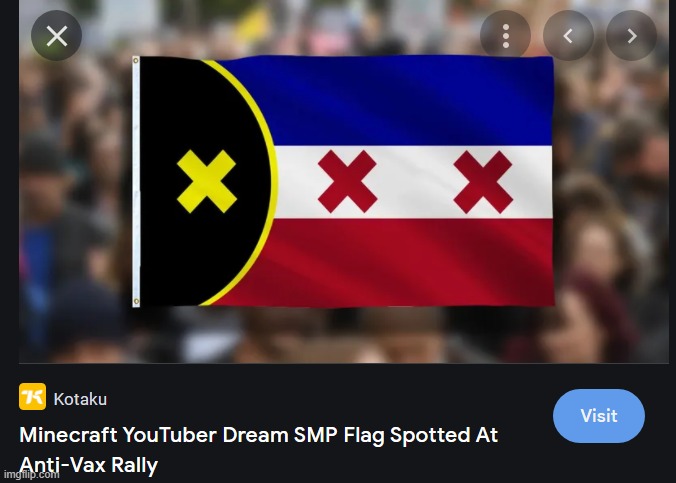676x483 pixels.
Task: Click the blurred crowd background below flag
Action: tap(345, 334)
